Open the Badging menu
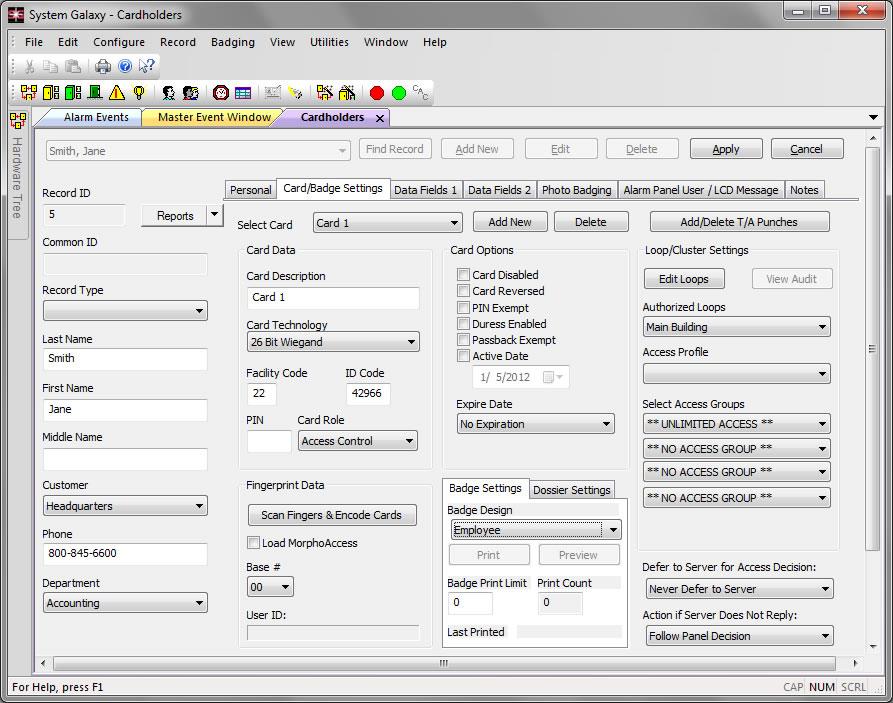893x703 pixels. [x=232, y=42]
